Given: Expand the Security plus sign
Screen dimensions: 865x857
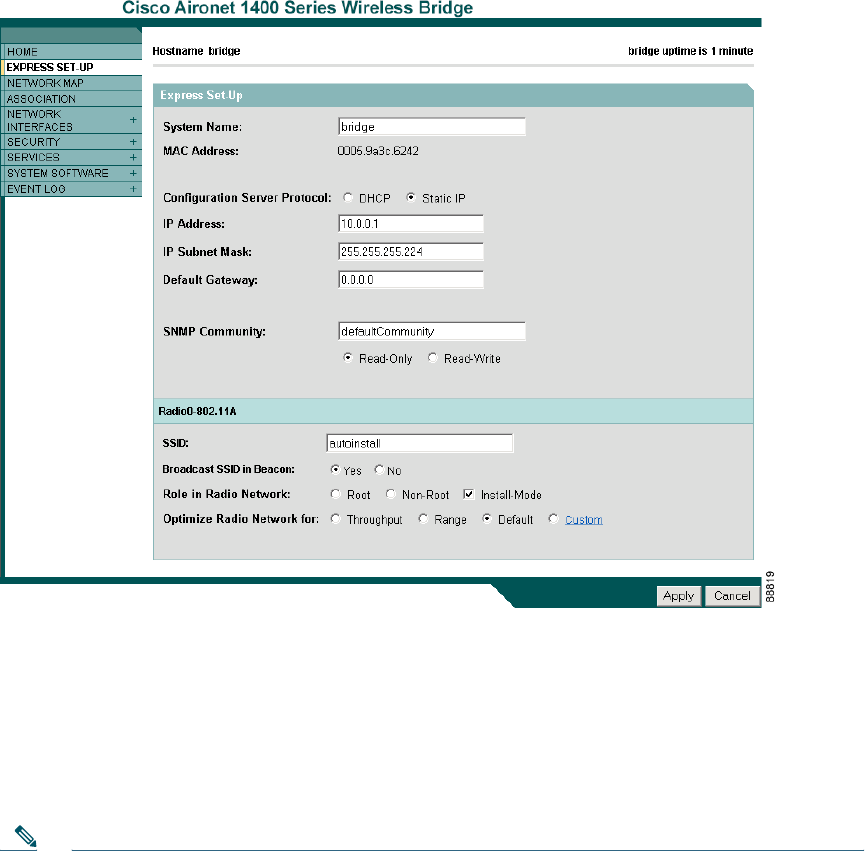Looking at the screenshot, I should pos(133,142).
